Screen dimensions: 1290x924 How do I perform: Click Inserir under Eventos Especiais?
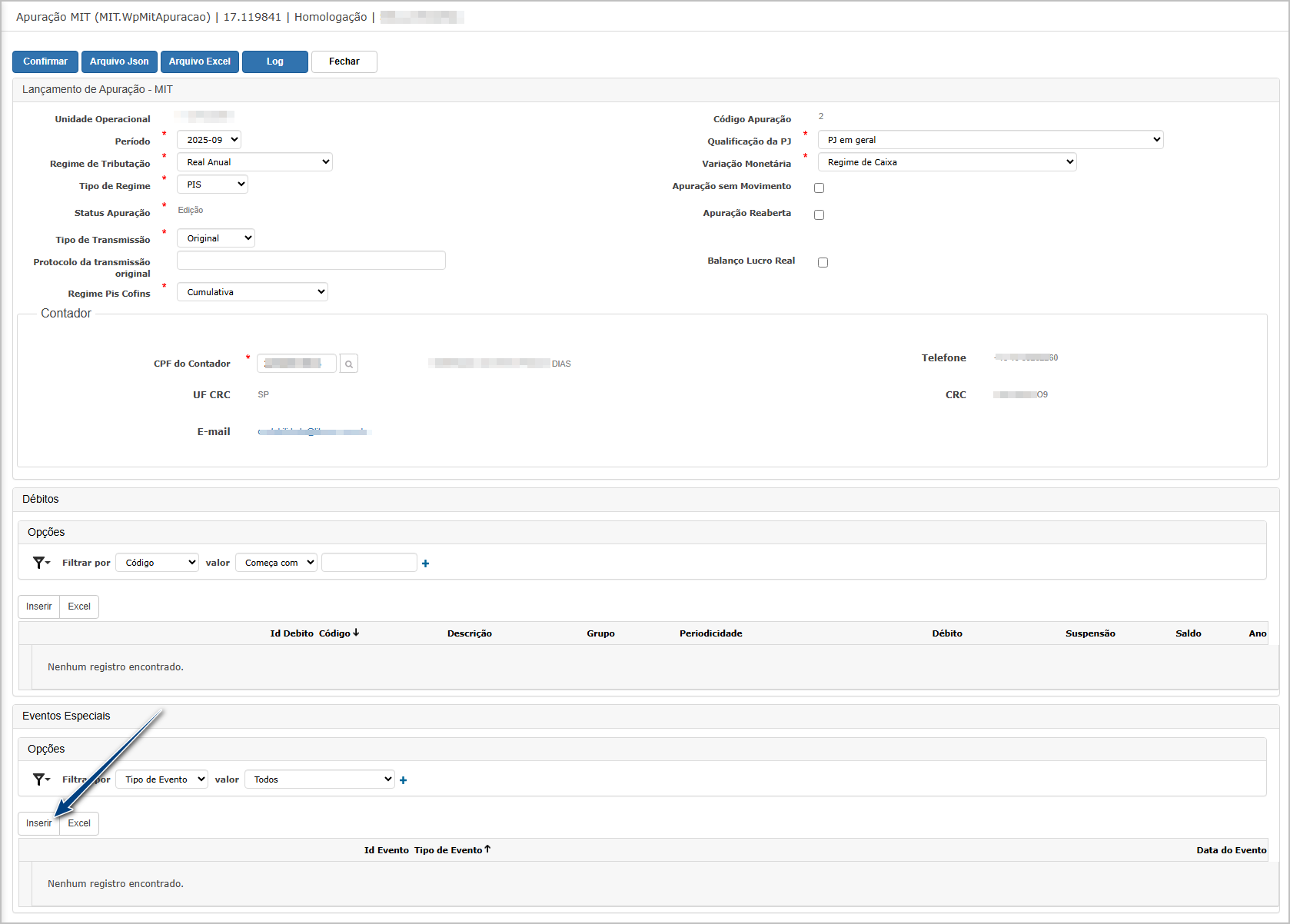tap(38, 823)
